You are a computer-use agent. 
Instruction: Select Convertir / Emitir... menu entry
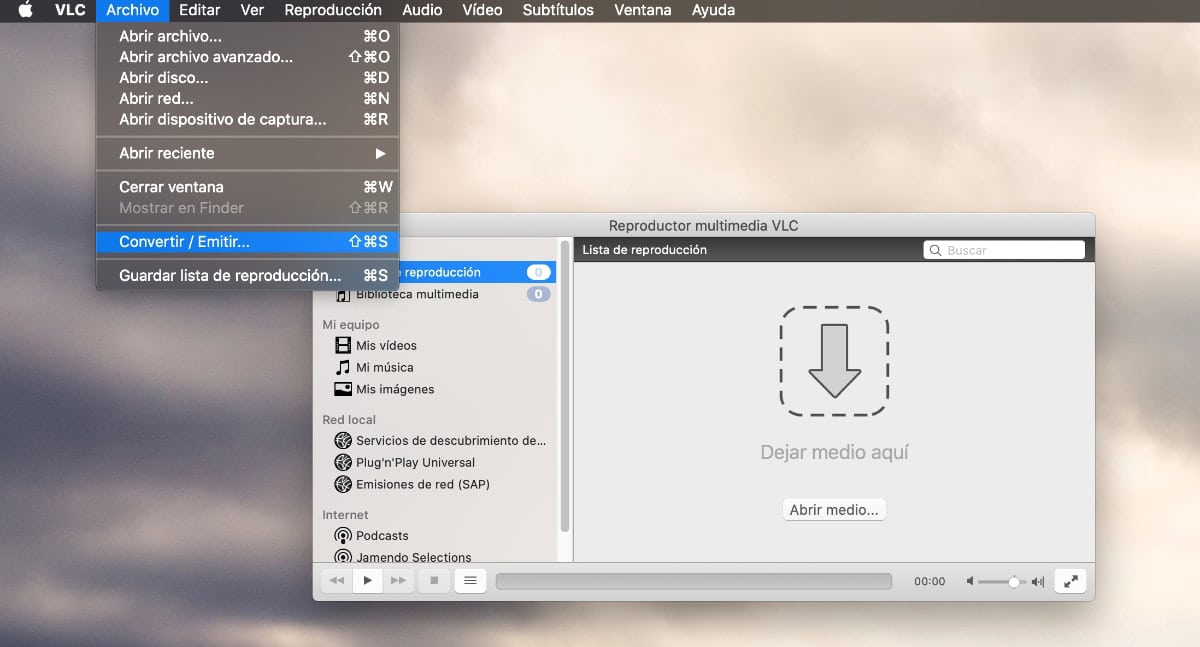247,242
